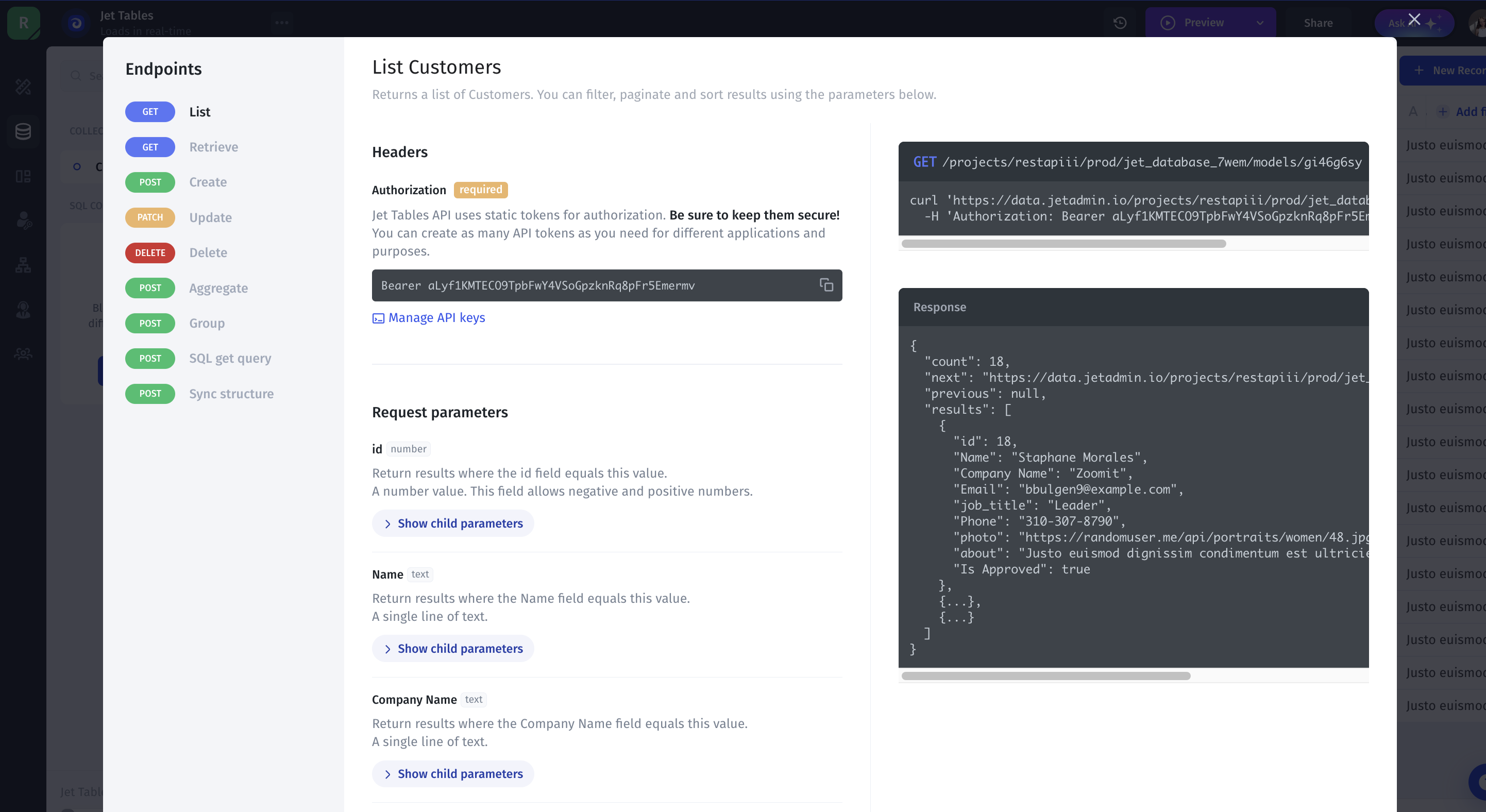The image size is (1486, 812).
Task: Click the user permissions icon in sidebar
Action: click(x=23, y=221)
